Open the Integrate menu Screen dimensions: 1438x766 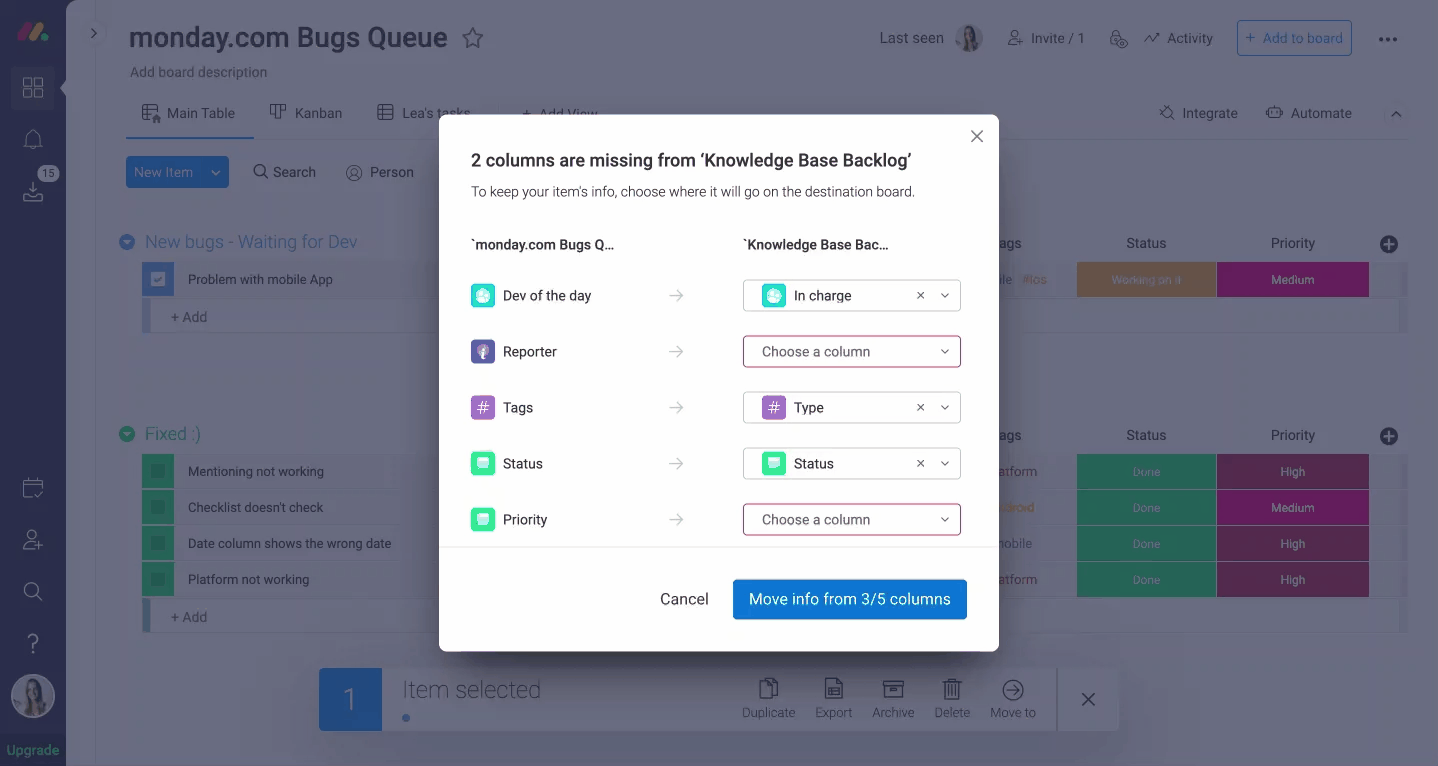point(1198,113)
